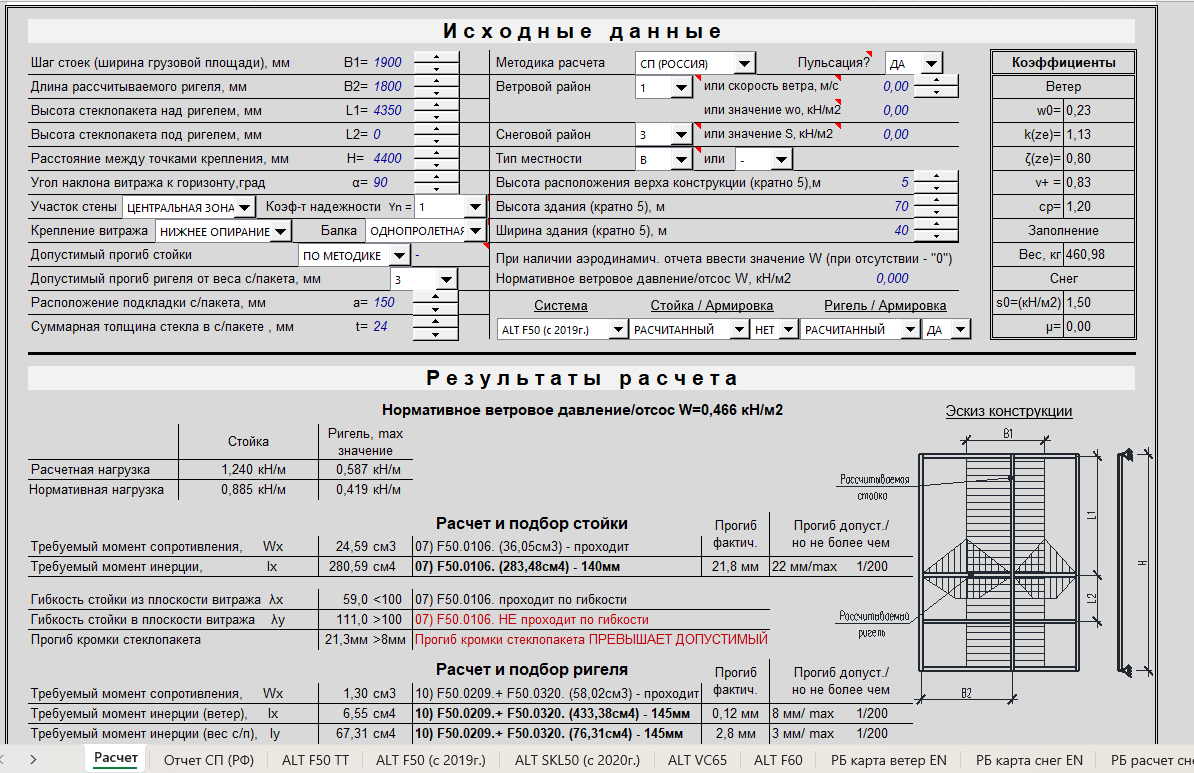Increase the glazing pad position a= with the up arrow
Image resolution: width=1194 pixels, height=773 pixels.
[436, 297]
